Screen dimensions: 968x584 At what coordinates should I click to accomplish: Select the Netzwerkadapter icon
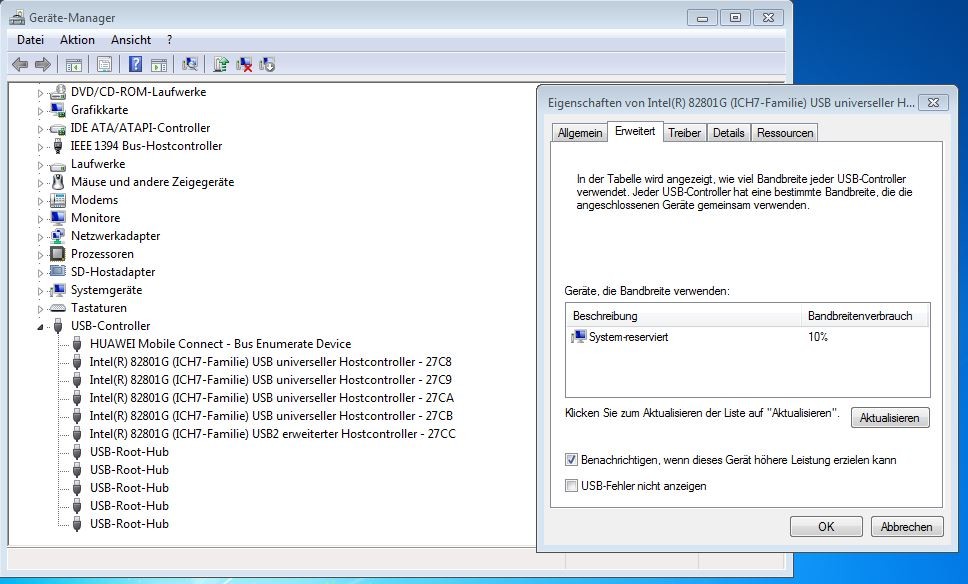click(x=58, y=236)
